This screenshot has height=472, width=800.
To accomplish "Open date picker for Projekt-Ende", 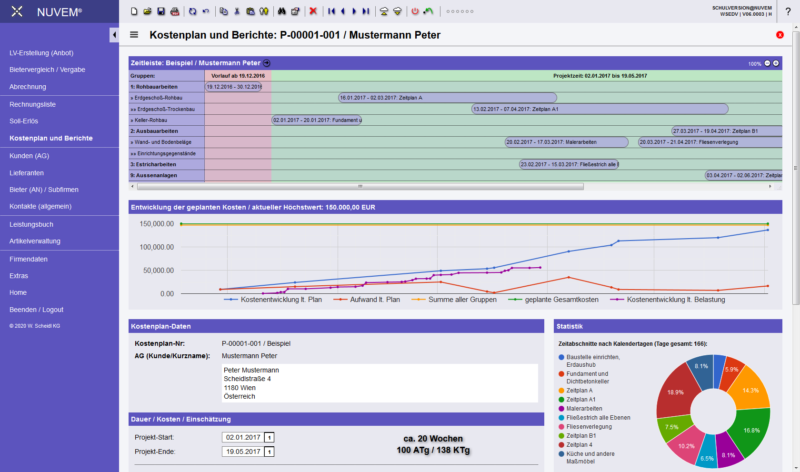I will point(269,452).
